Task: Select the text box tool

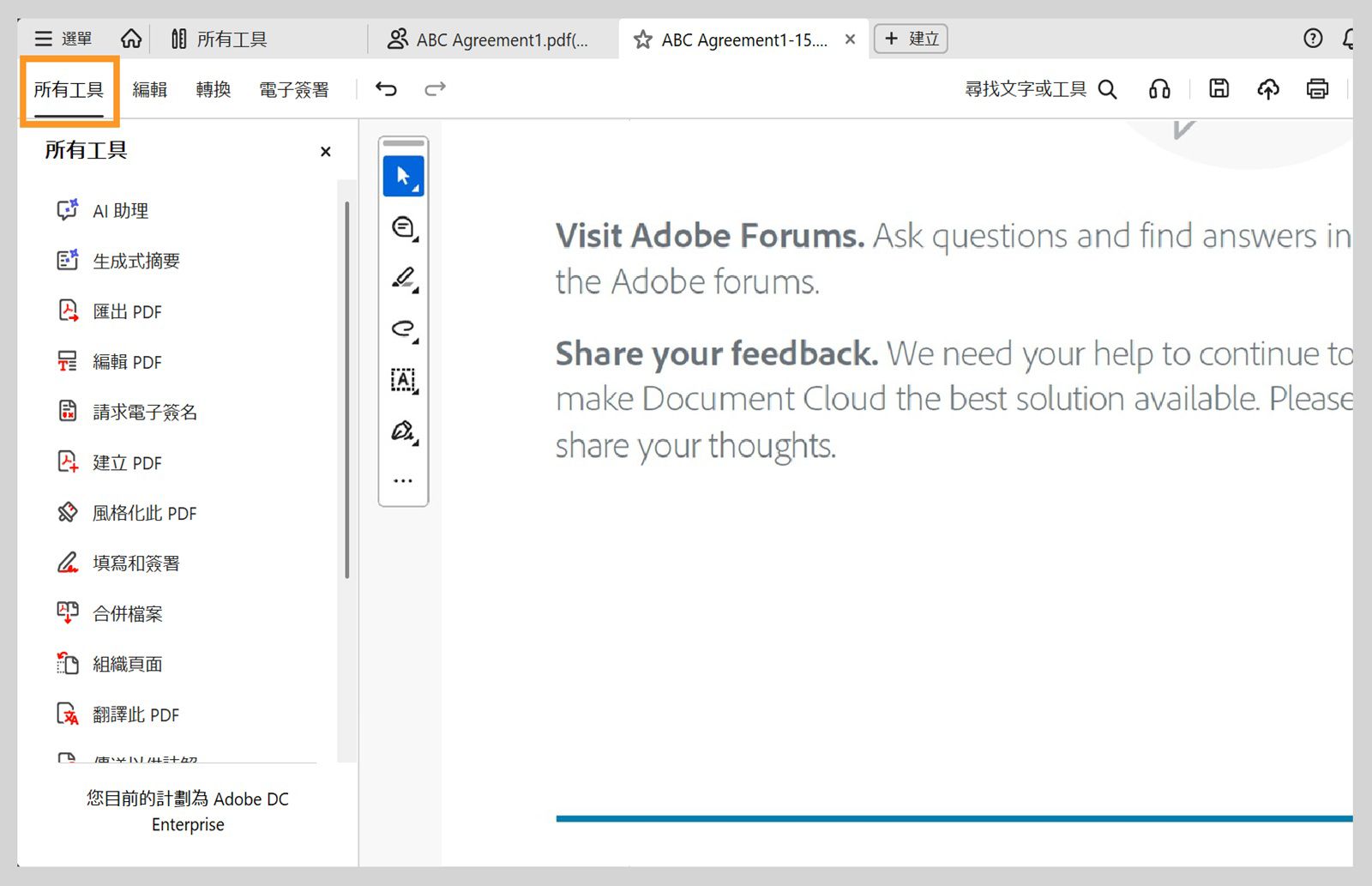Action: point(403,379)
